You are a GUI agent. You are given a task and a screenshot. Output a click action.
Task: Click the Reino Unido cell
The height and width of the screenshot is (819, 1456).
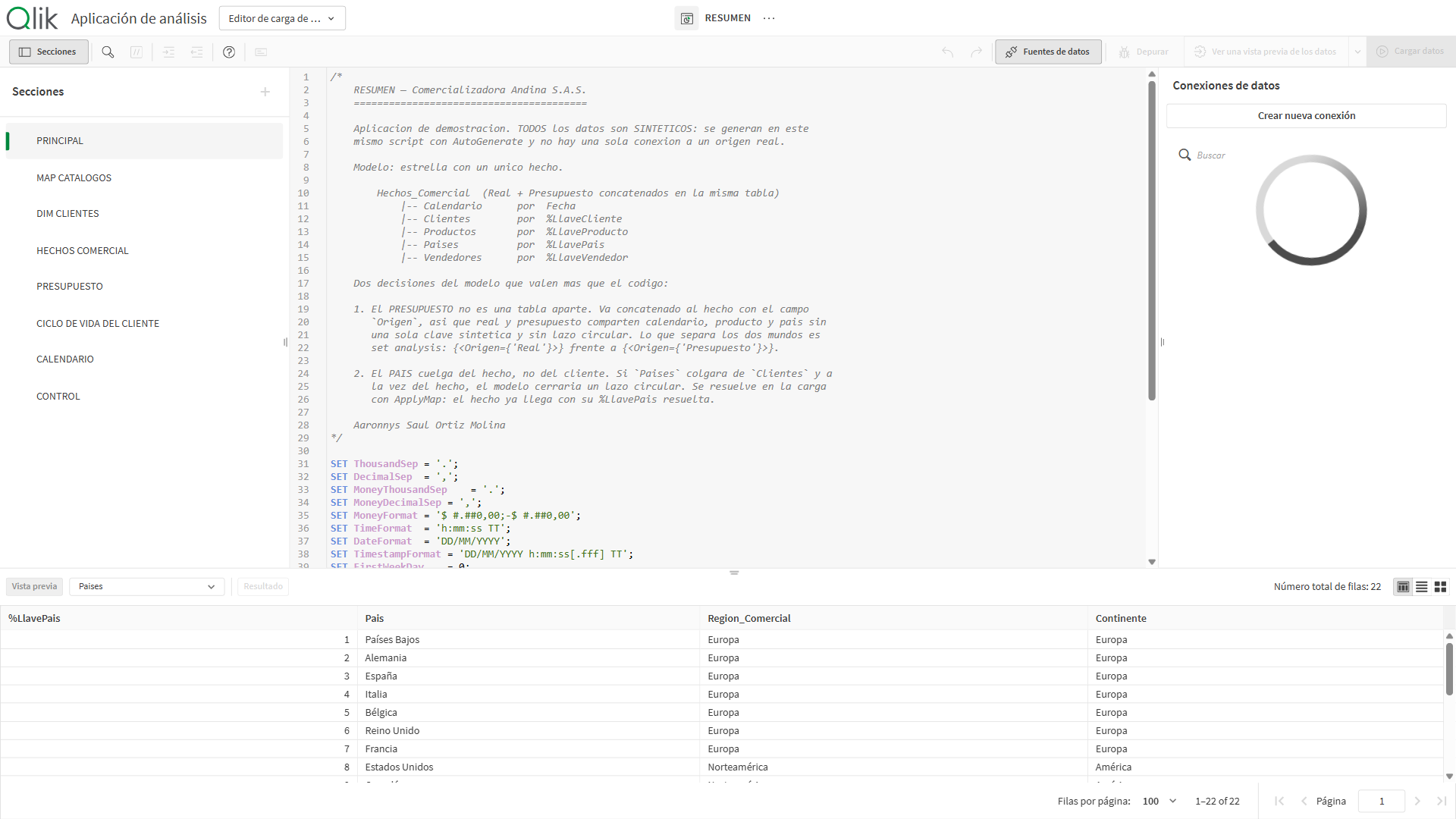tap(528, 730)
